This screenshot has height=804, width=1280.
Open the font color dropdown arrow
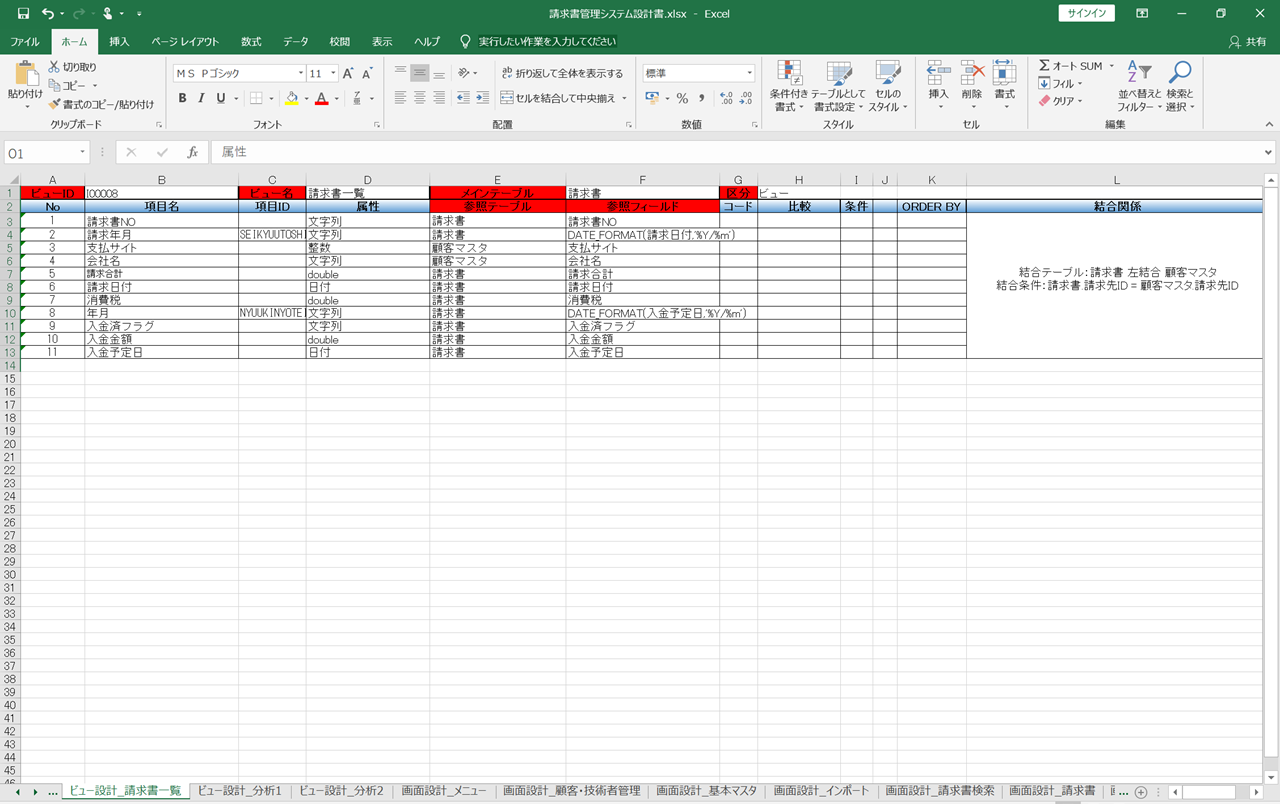click(335, 98)
